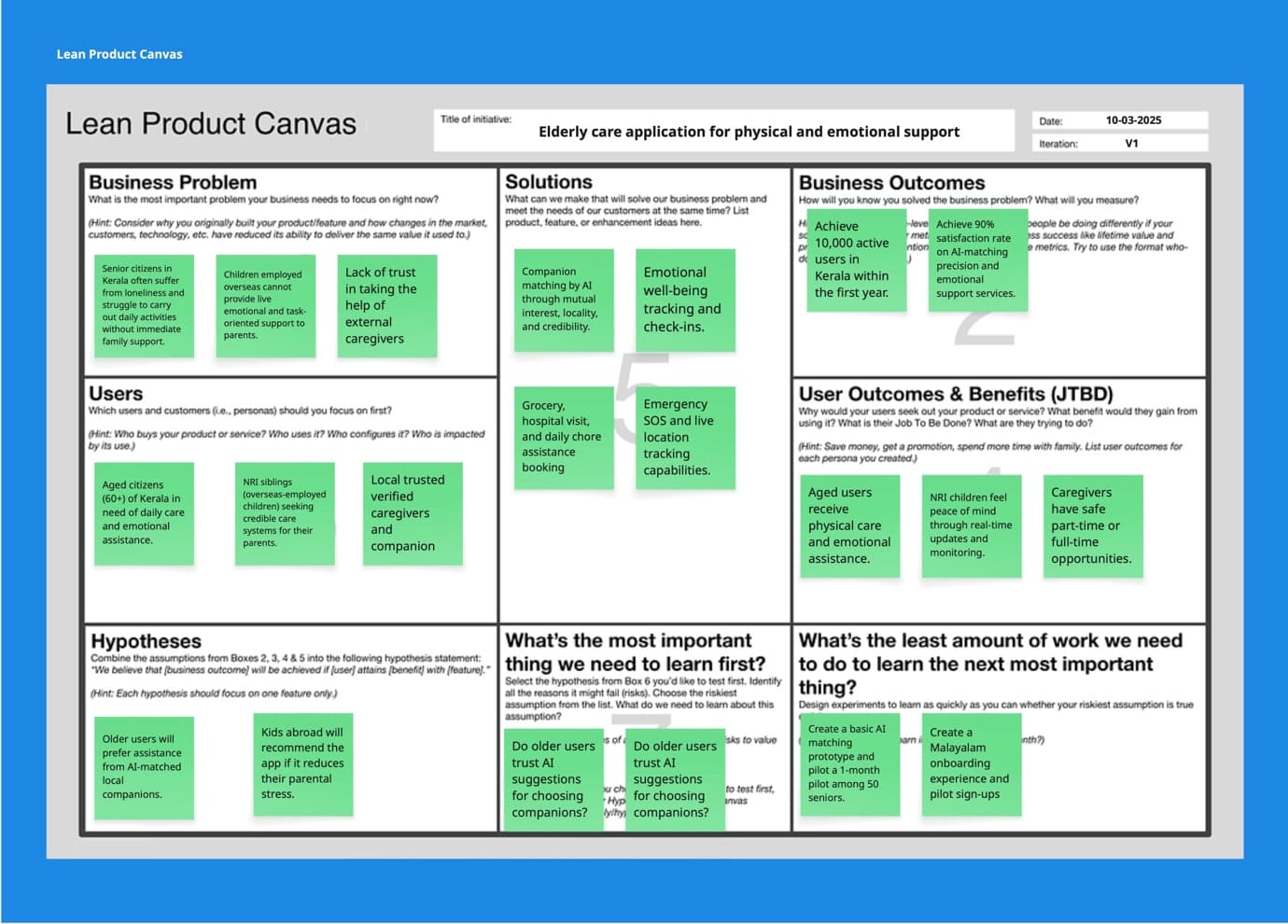Image resolution: width=1288 pixels, height=924 pixels.
Task: Select the 'Kids abroad will recommend' hypothesis note
Action: pos(302,763)
